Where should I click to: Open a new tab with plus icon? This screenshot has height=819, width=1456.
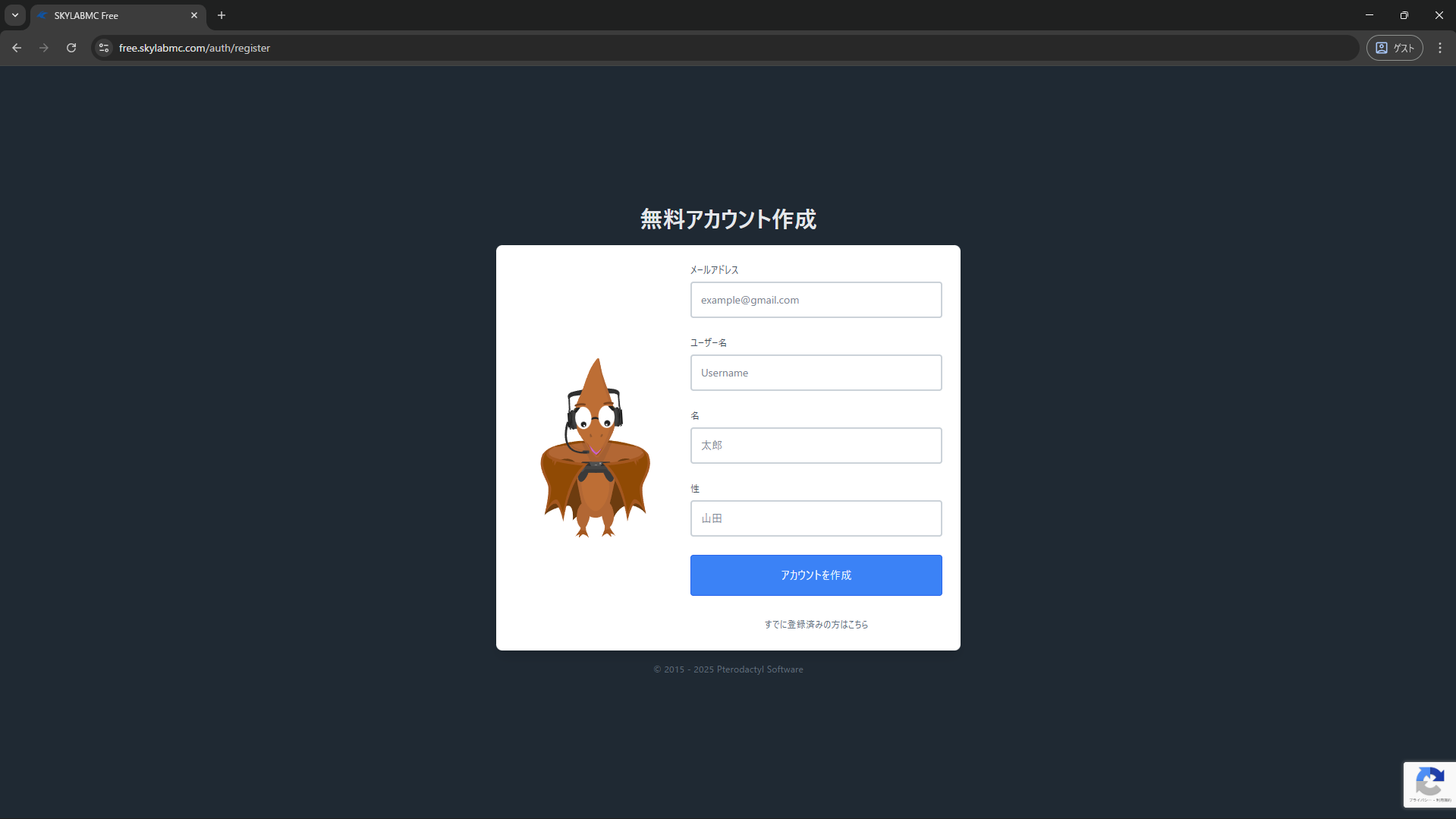tap(222, 15)
